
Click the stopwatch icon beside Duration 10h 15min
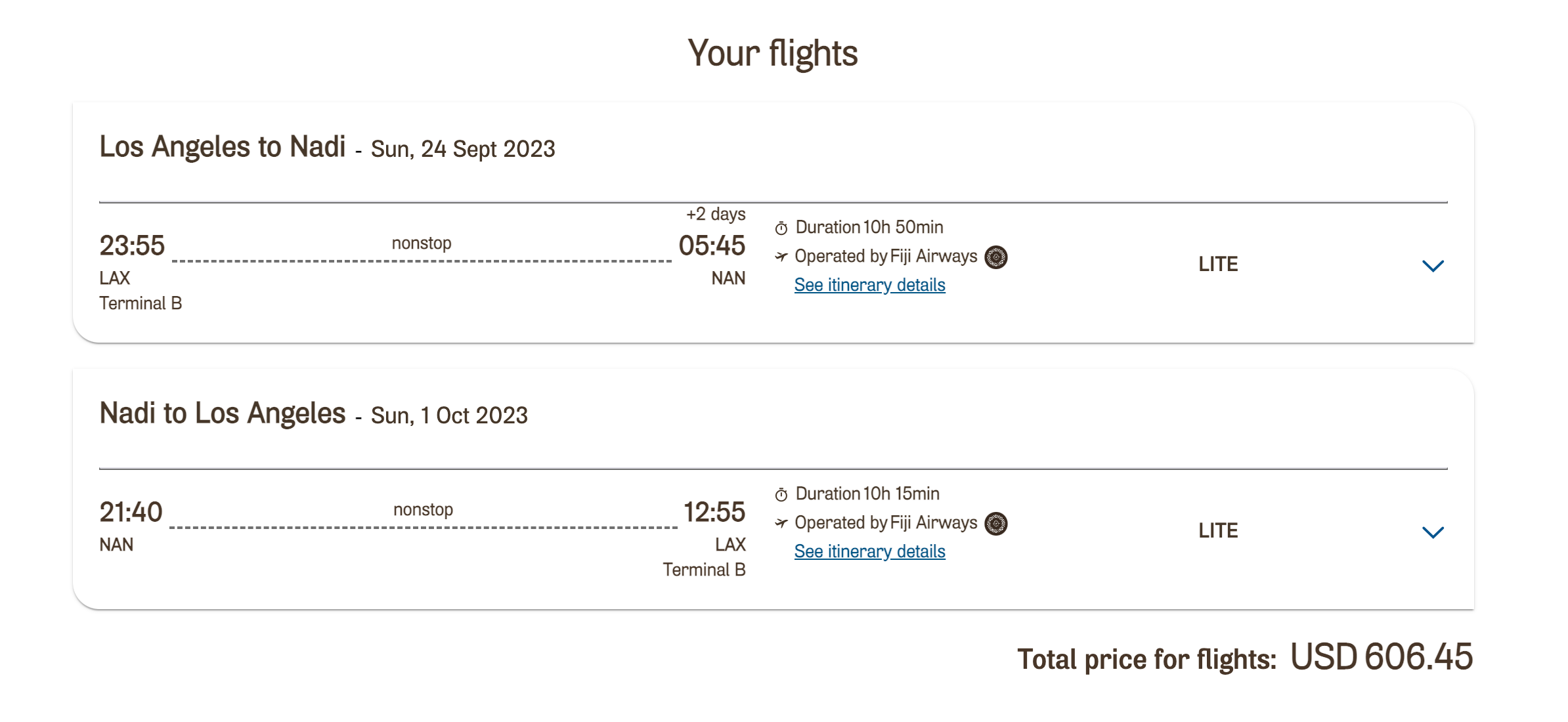(781, 494)
